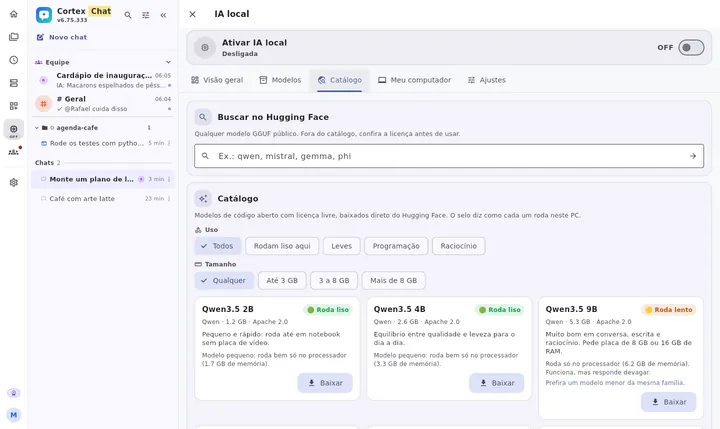Open the history clock icon in left rail
The width and height of the screenshot is (720, 429).
point(14,60)
